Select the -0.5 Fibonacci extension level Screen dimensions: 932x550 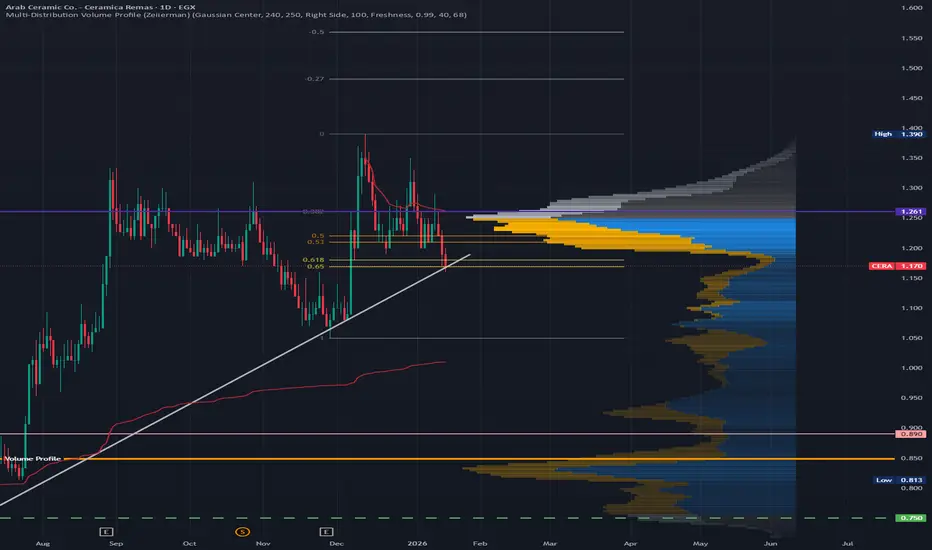pyautogui.click(x=317, y=32)
